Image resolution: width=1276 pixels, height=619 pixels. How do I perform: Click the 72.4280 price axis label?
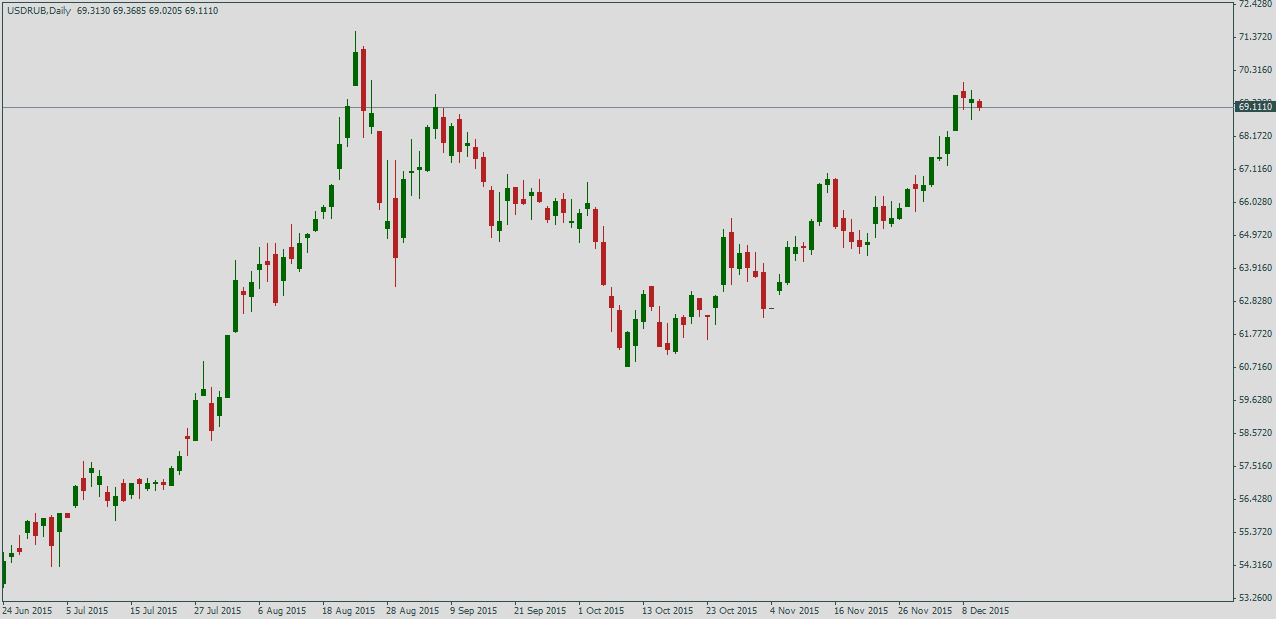pyautogui.click(x=1255, y=4)
